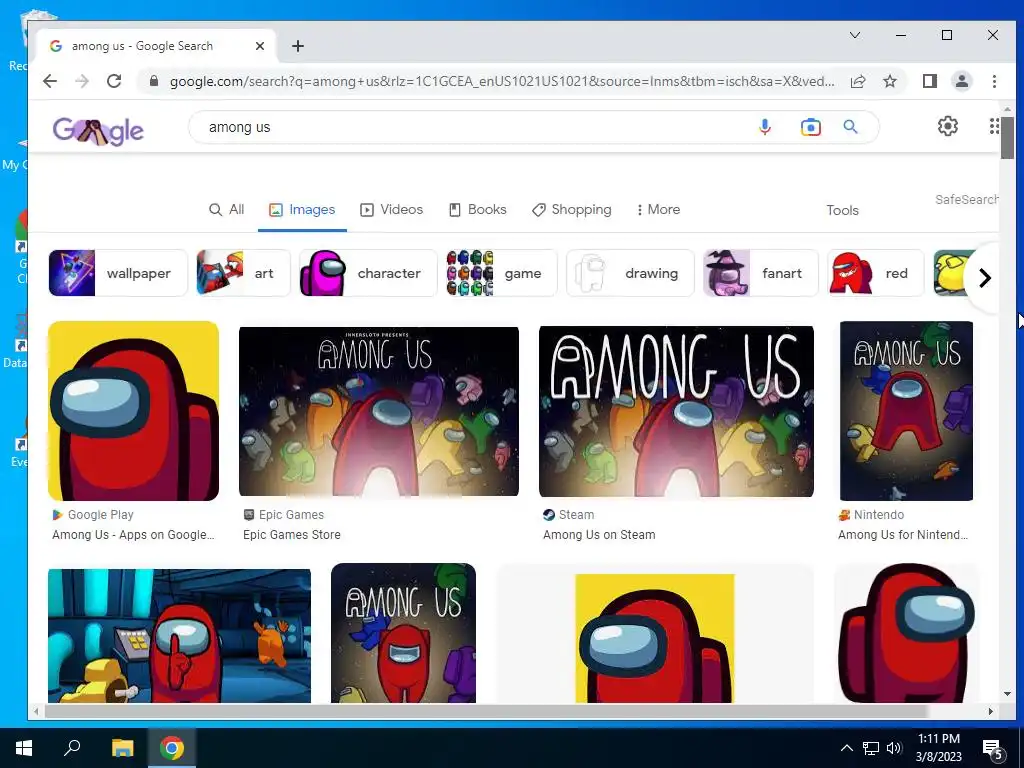View site info via padlock icon
The image size is (1024, 768).
point(154,81)
